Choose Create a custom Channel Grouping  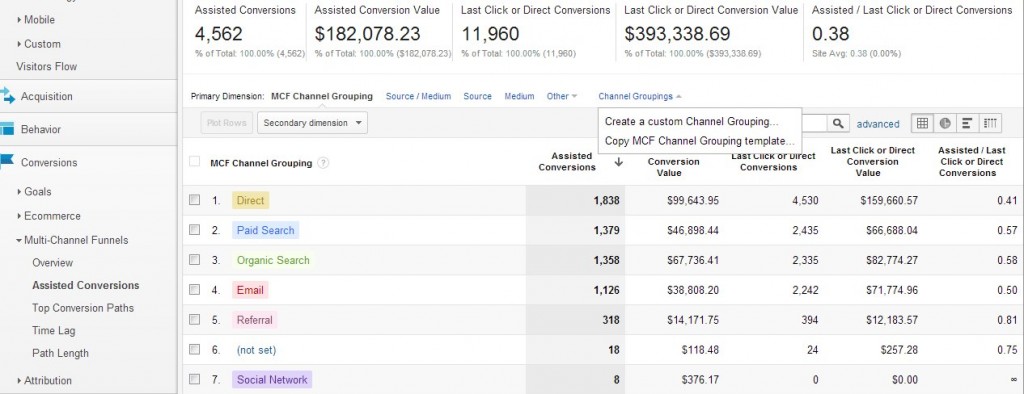(692, 122)
